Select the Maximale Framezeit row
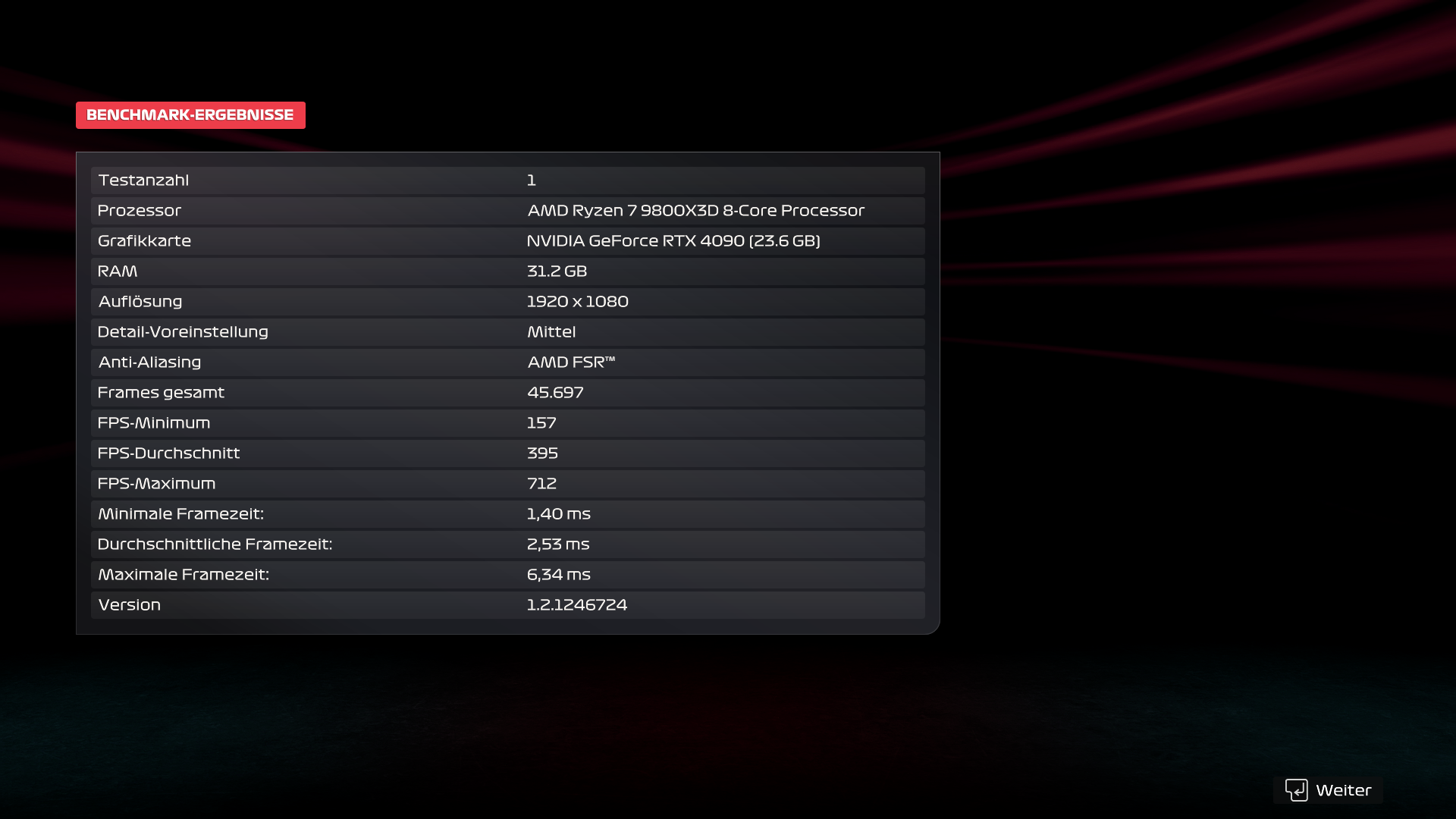Viewport: 1456px width, 819px height. [x=507, y=575]
